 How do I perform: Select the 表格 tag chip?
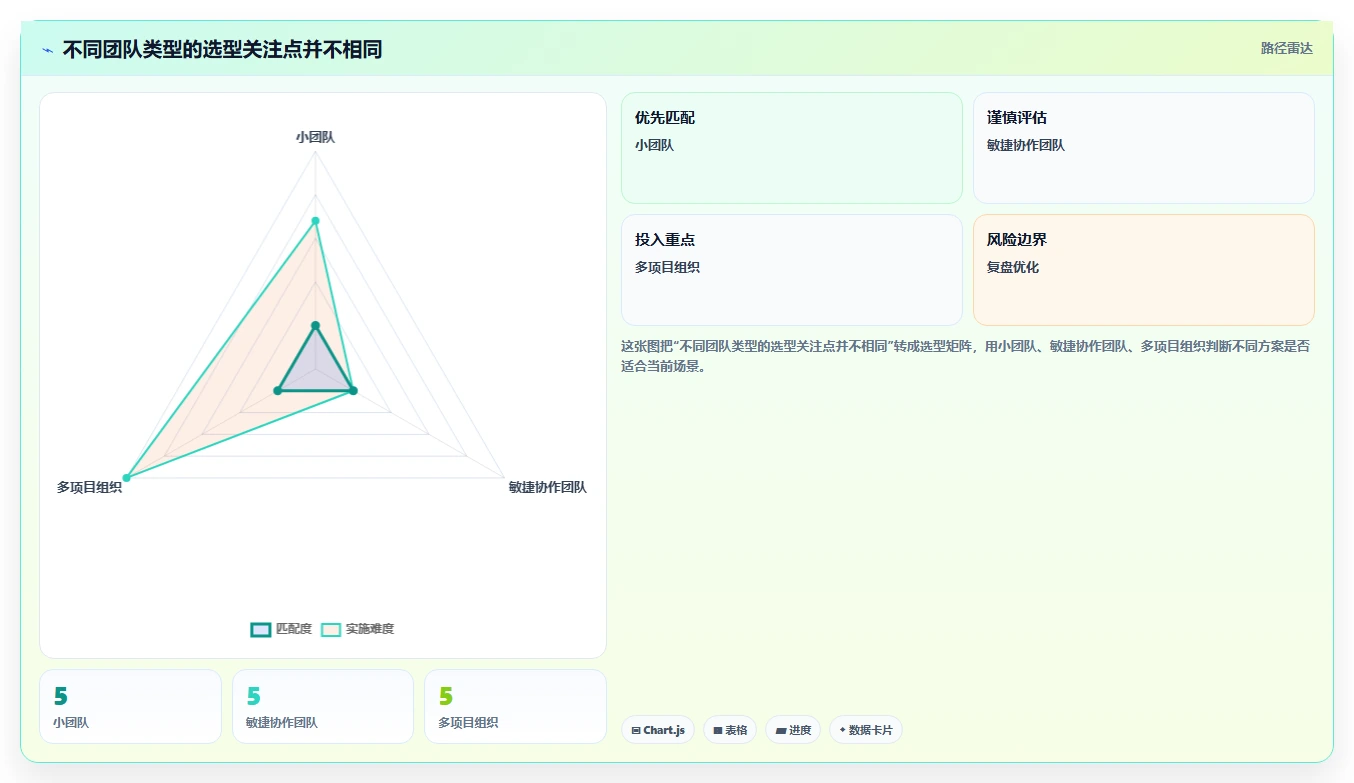(x=730, y=730)
